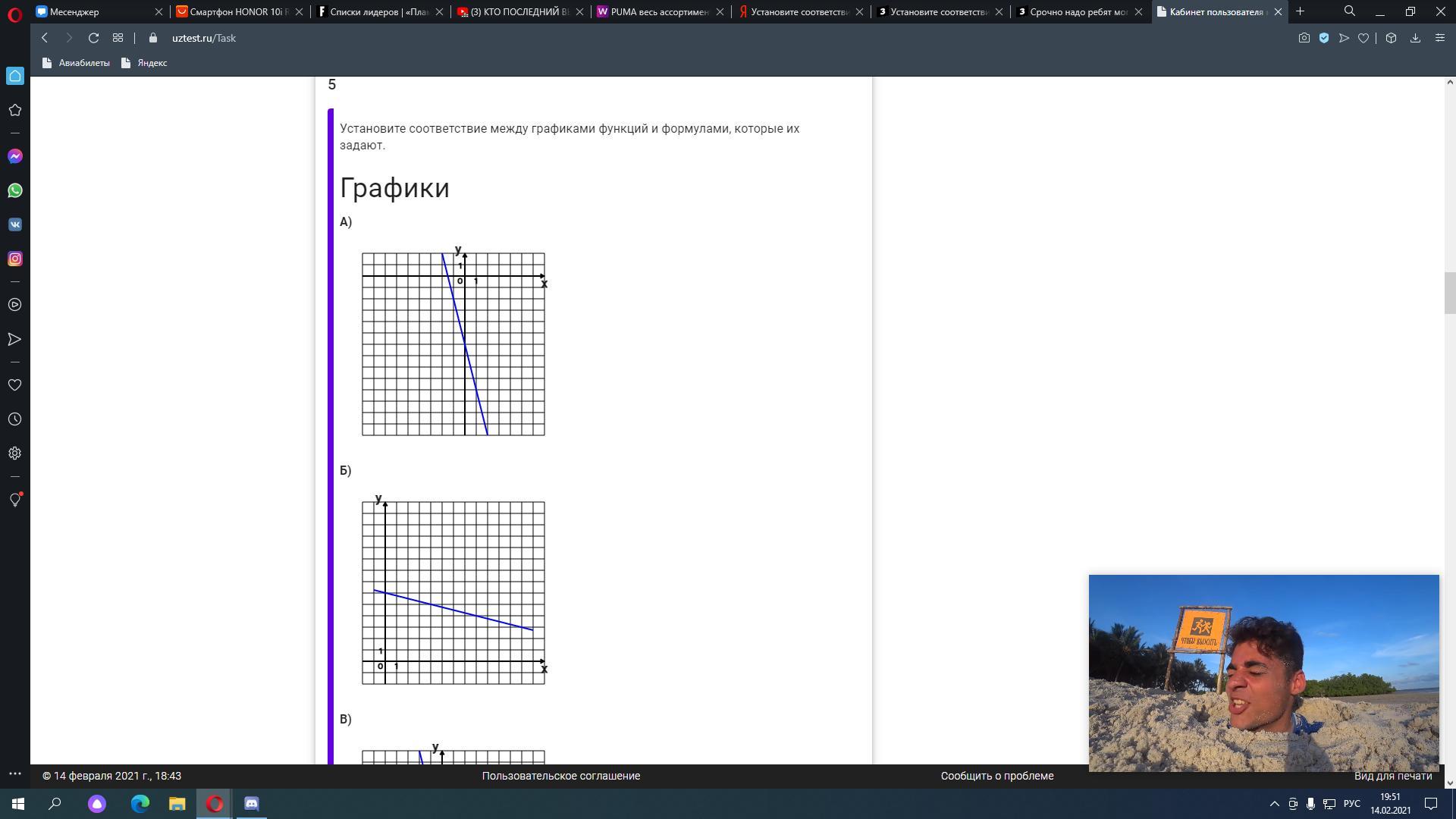The image size is (1456, 819).
Task: Click the picture-in-picture video popup
Action: (1263, 673)
